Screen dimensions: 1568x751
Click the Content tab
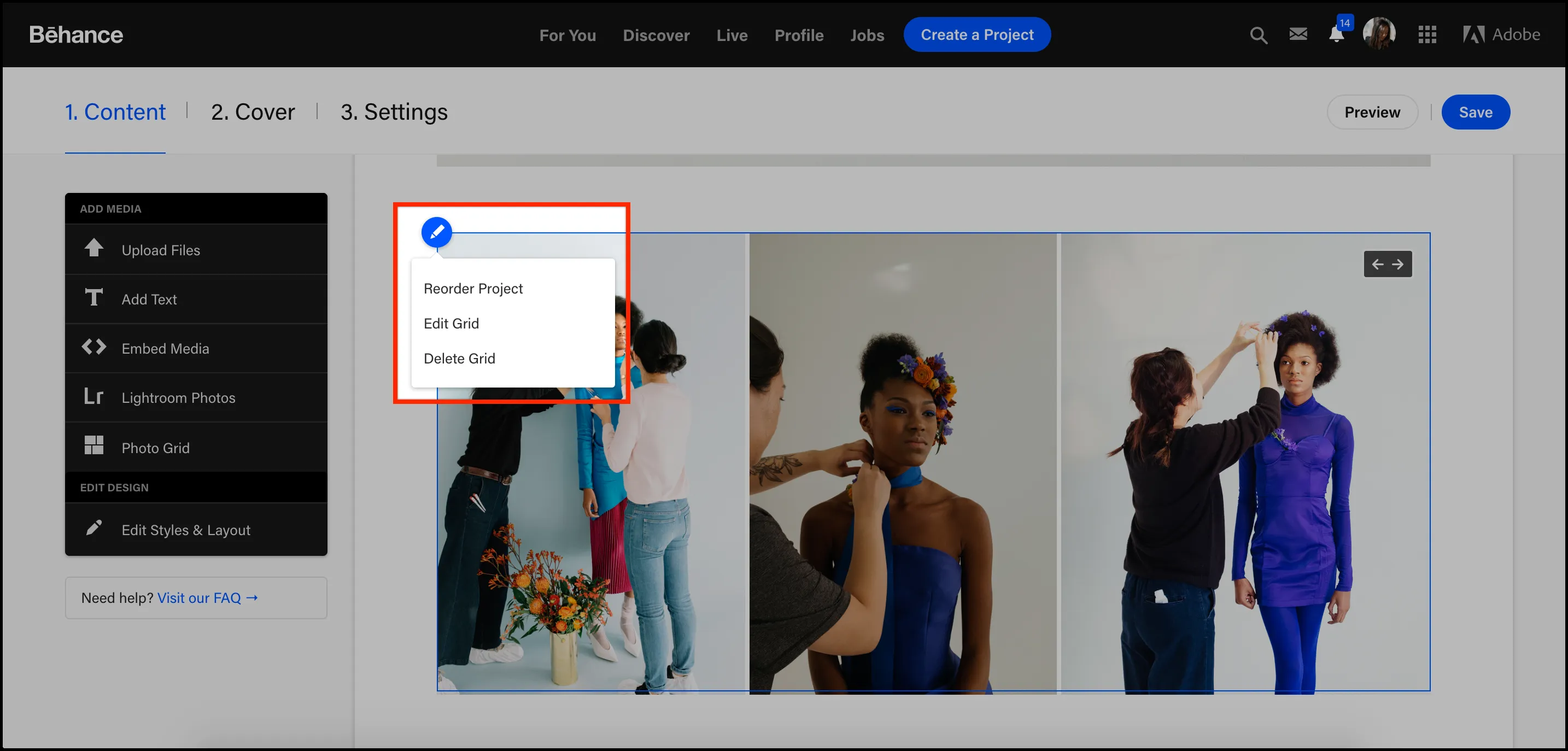(x=115, y=111)
